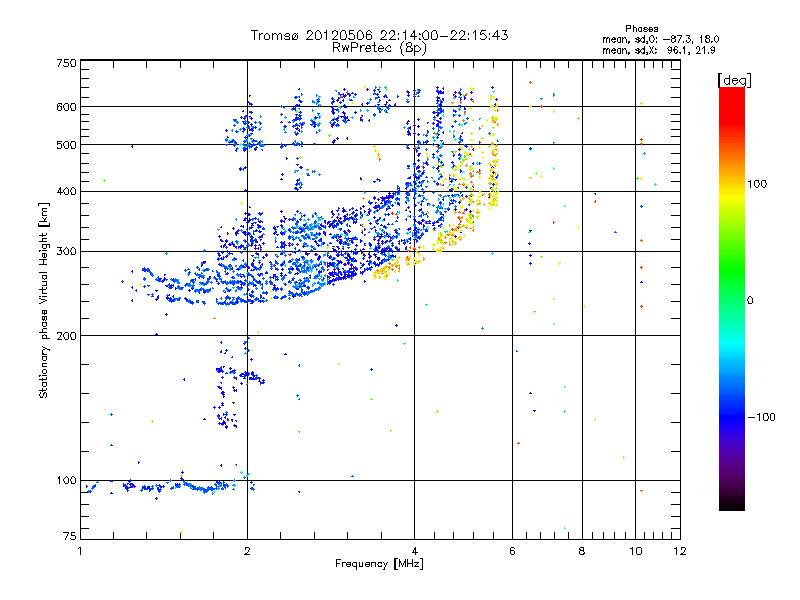Click the x-axis tick label '2'
Viewport: 800px width, 600px height.
coord(247,551)
